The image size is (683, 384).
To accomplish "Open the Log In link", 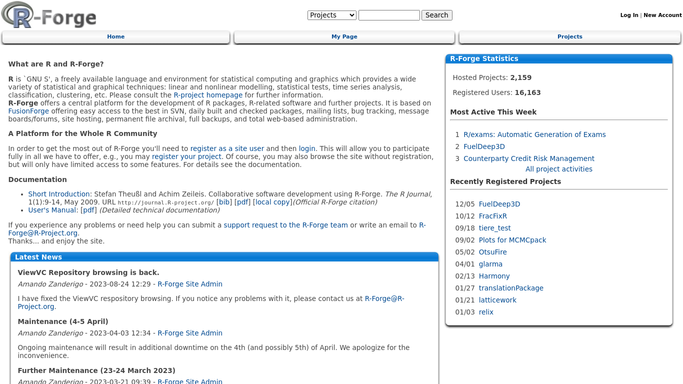I will point(629,15).
